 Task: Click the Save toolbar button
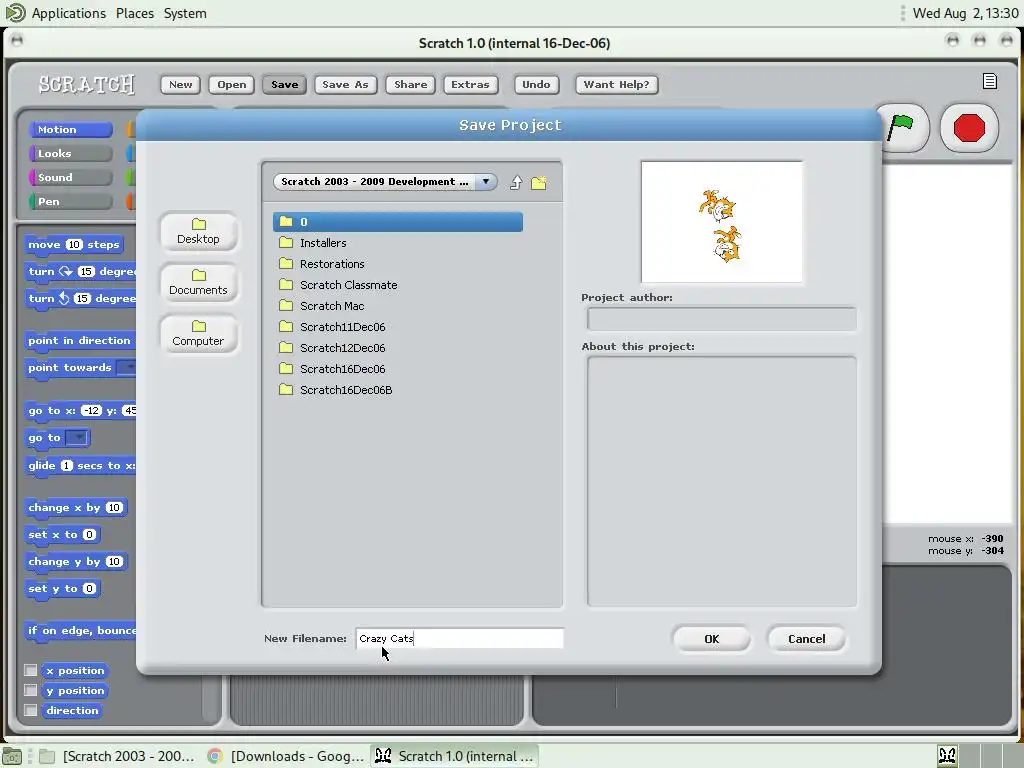285,84
